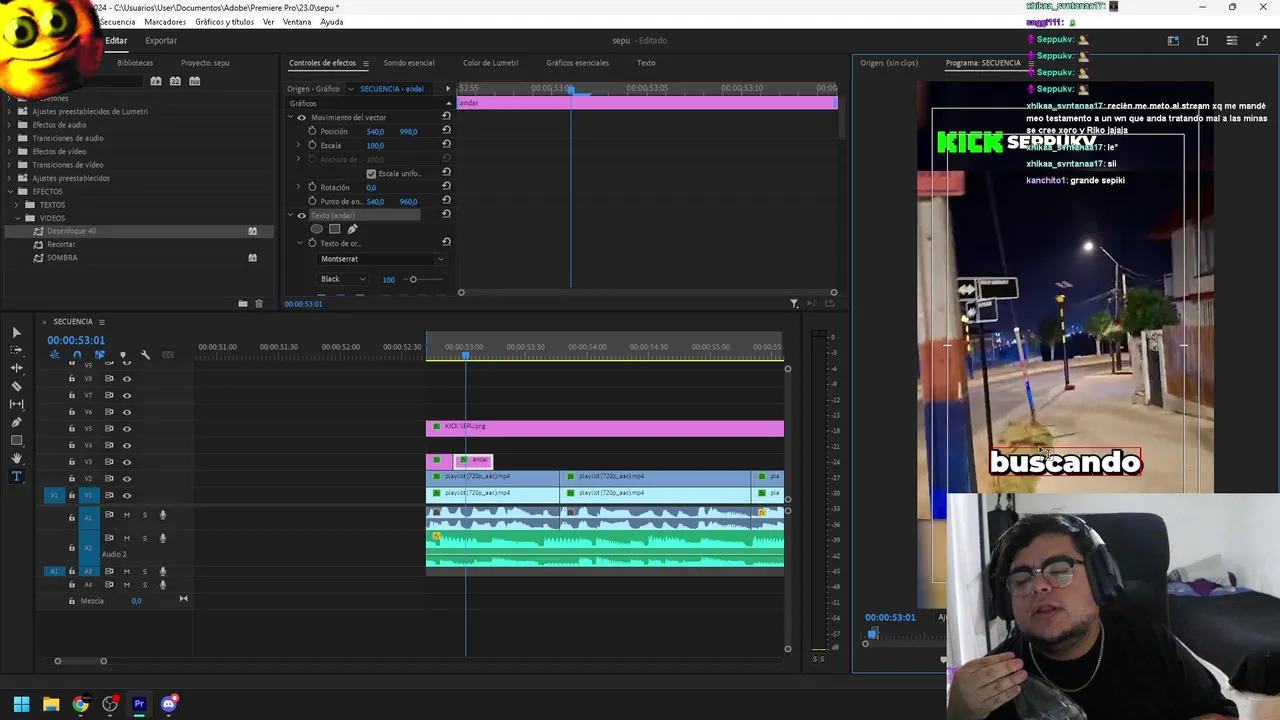This screenshot has height=720, width=1280.
Task: Reset the Posición parameter
Action: tap(446, 131)
